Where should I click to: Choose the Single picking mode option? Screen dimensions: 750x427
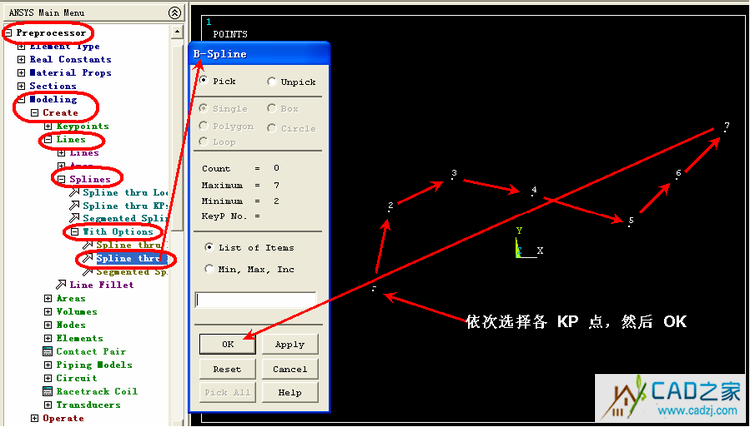[203, 109]
